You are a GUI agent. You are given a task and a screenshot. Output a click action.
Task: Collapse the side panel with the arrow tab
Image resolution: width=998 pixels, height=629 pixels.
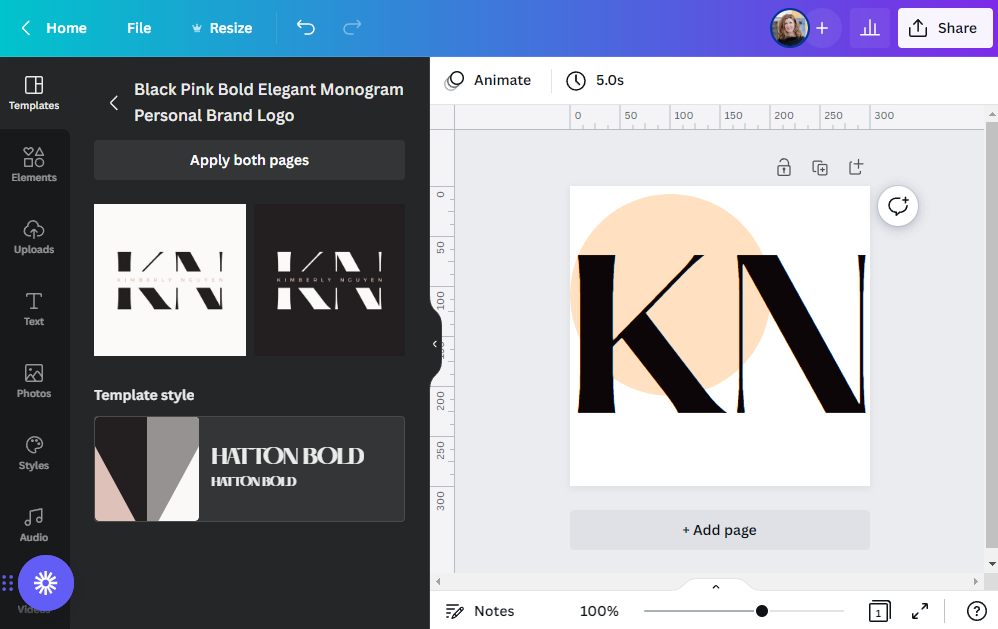[x=437, y=345]
